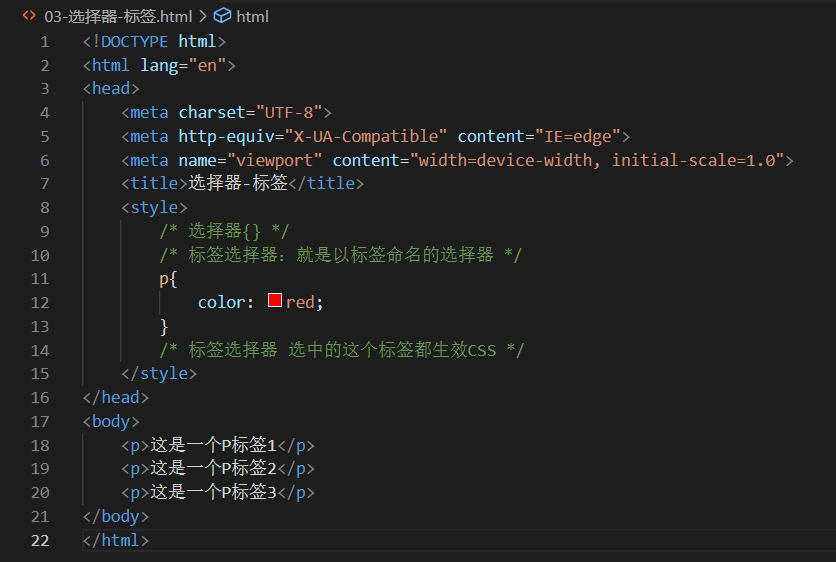The image size is (836, 562).
Task: Click the p{ selector line
Action: pyautogui.click(x=168, y=279)
